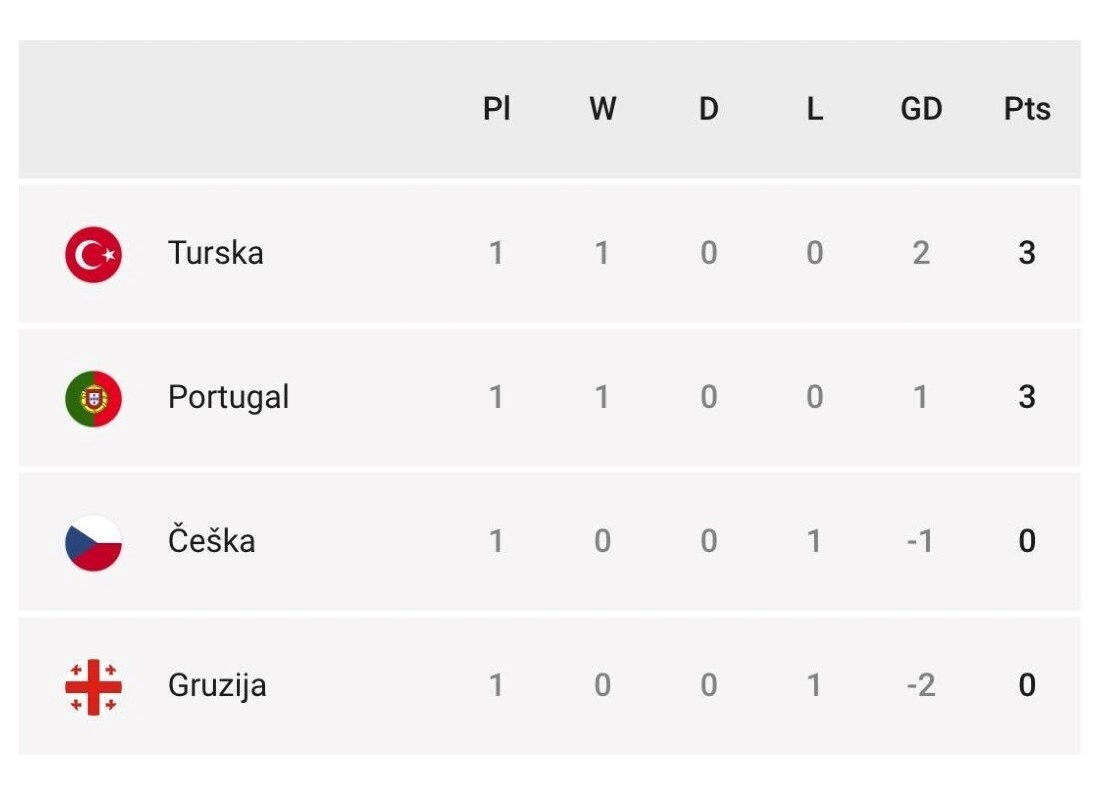Click Gruzija's points value 0

click(x=1027, y=685)
